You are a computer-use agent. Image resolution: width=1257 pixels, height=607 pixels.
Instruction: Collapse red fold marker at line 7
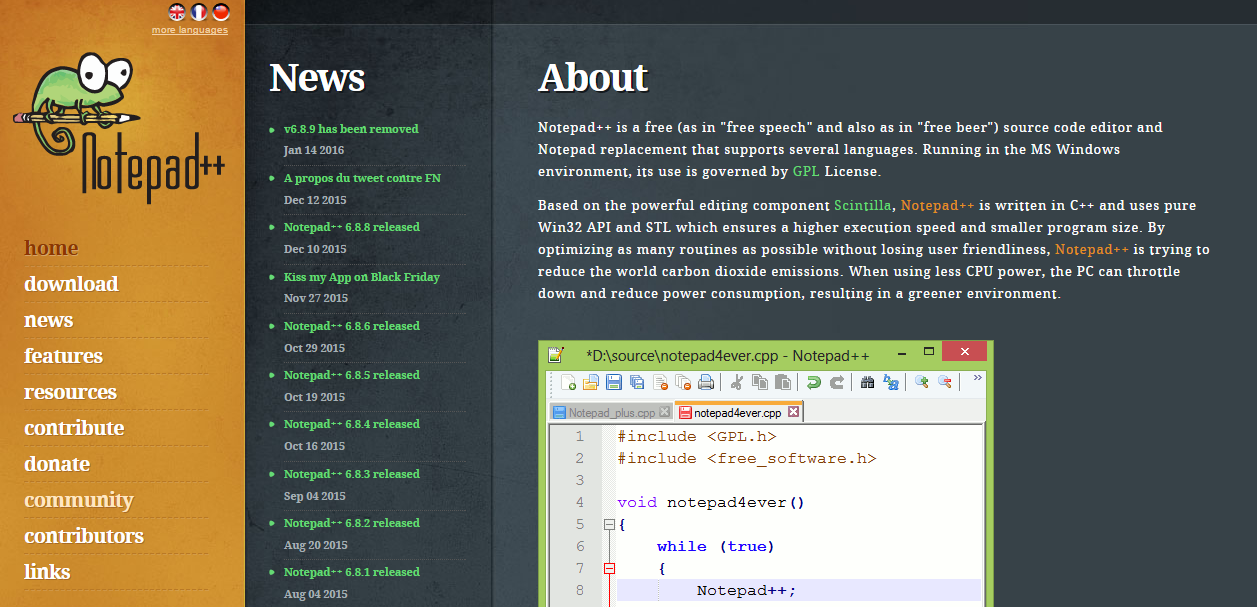click(608, 568)
